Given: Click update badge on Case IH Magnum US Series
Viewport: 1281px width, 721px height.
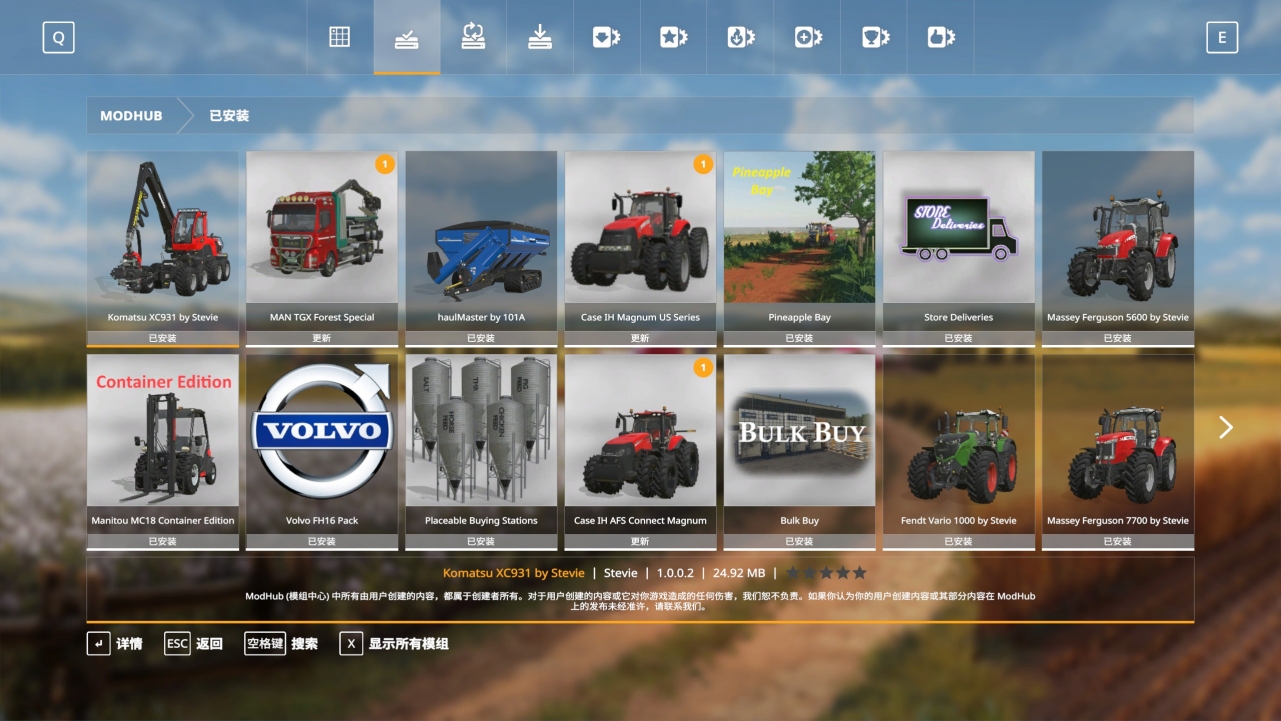Looking at the screenshot, I should click(703, 164).
